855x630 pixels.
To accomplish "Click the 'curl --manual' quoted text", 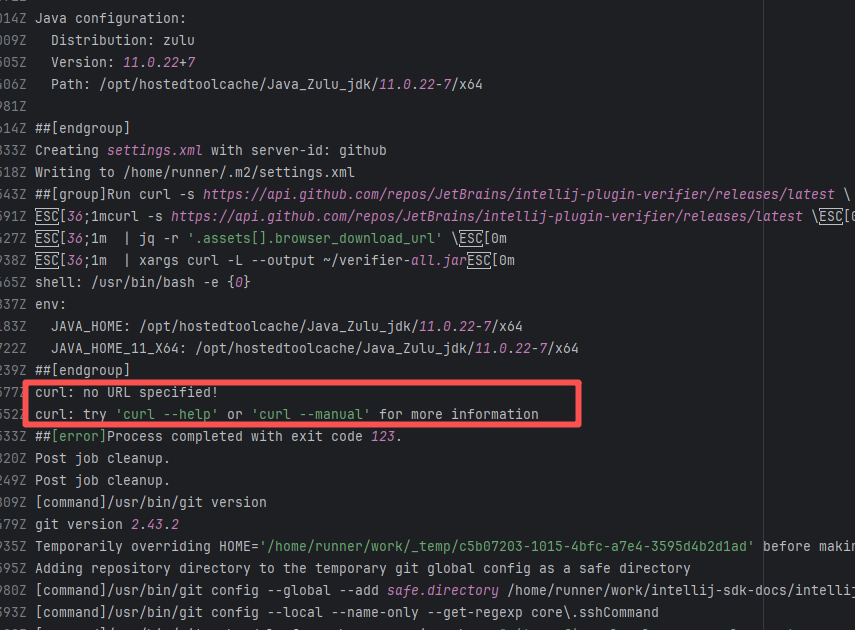I will [311, 414].
